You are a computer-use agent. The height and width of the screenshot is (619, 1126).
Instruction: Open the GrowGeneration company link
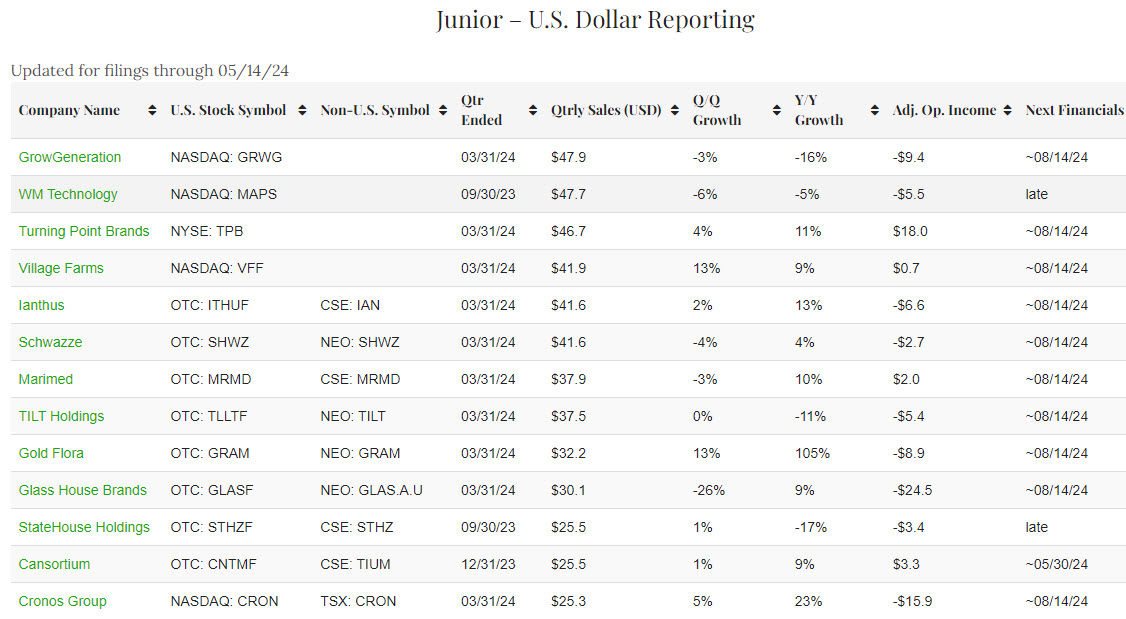click(x=70, y=157)
